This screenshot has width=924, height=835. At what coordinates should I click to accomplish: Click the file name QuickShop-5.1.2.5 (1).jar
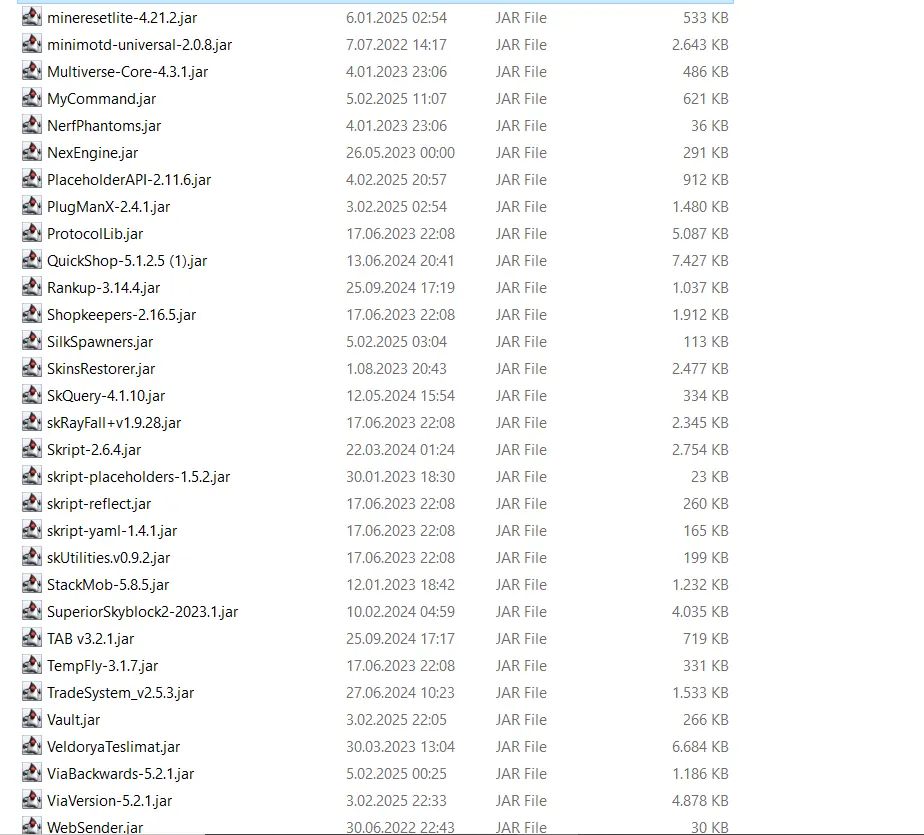pos(127,261)
